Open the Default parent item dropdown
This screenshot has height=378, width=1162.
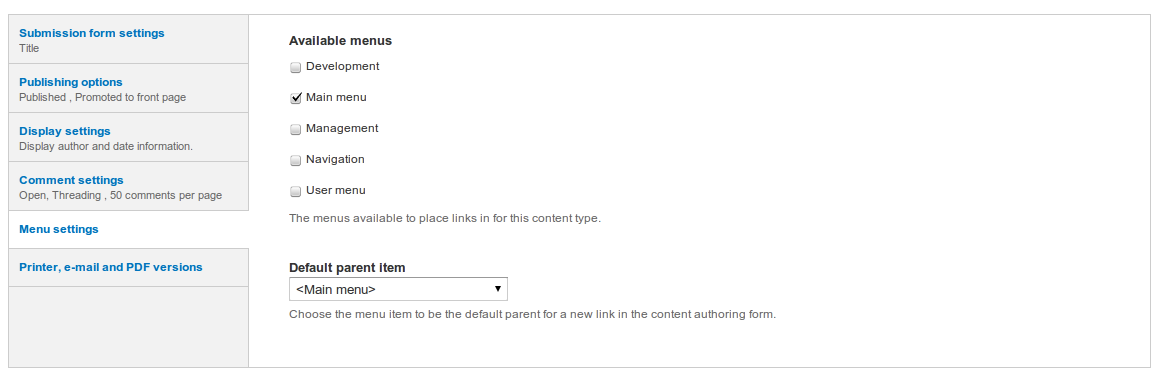coord(398,289)
